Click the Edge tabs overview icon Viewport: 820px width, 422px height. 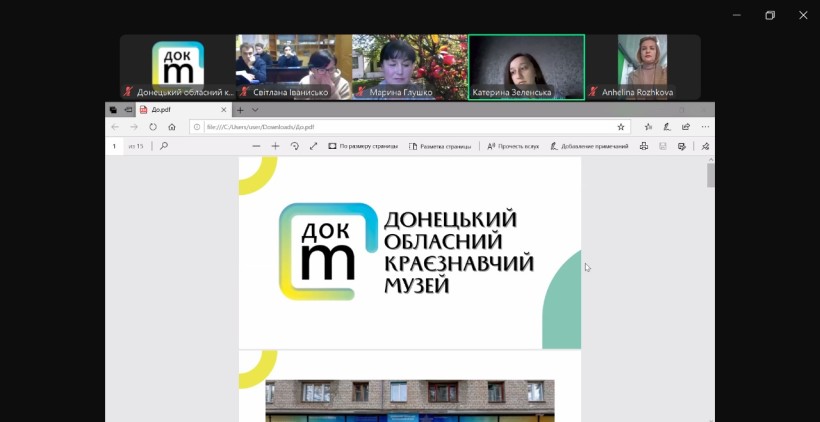(113, 110)
